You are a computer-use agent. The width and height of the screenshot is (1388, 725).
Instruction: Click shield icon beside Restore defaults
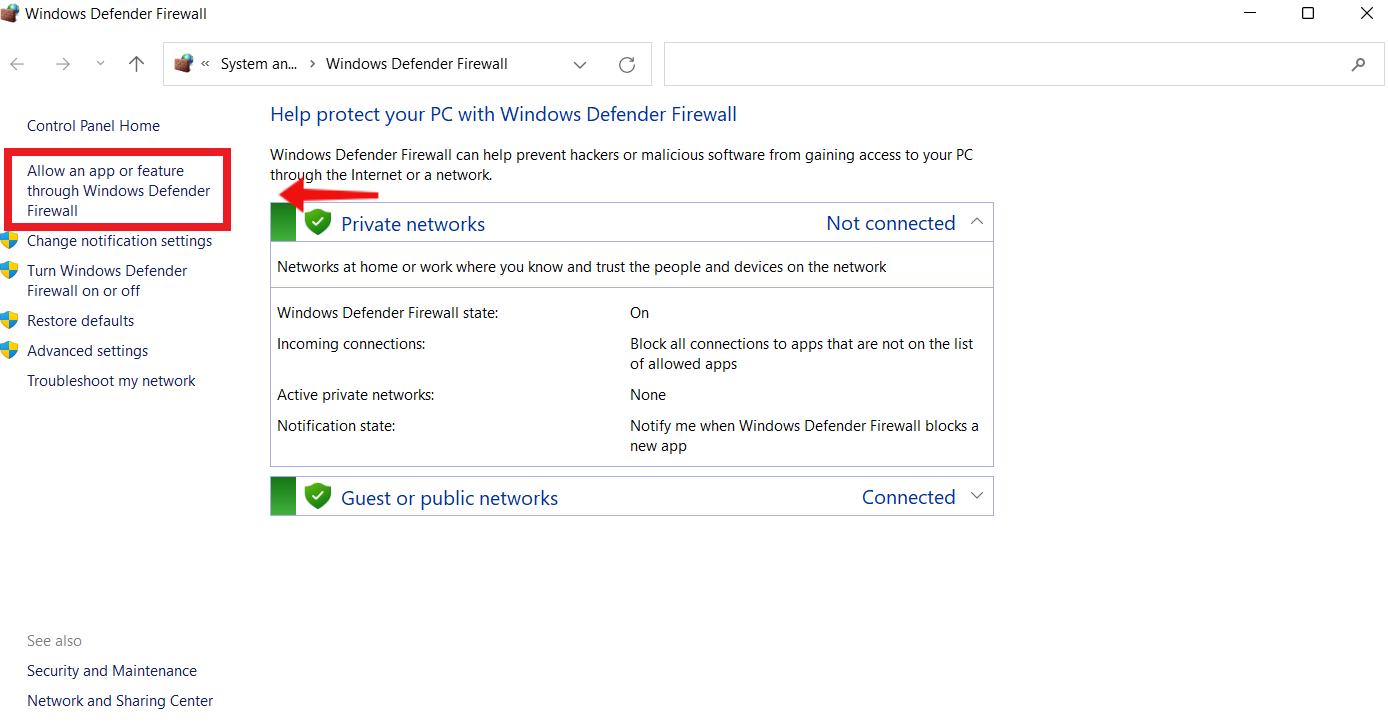coord(9,320)
